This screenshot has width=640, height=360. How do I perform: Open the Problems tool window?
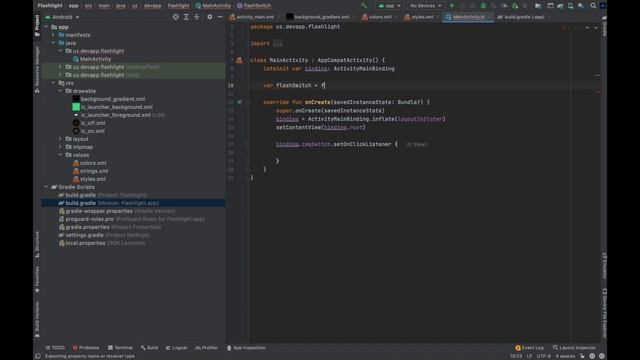point(86,348)
